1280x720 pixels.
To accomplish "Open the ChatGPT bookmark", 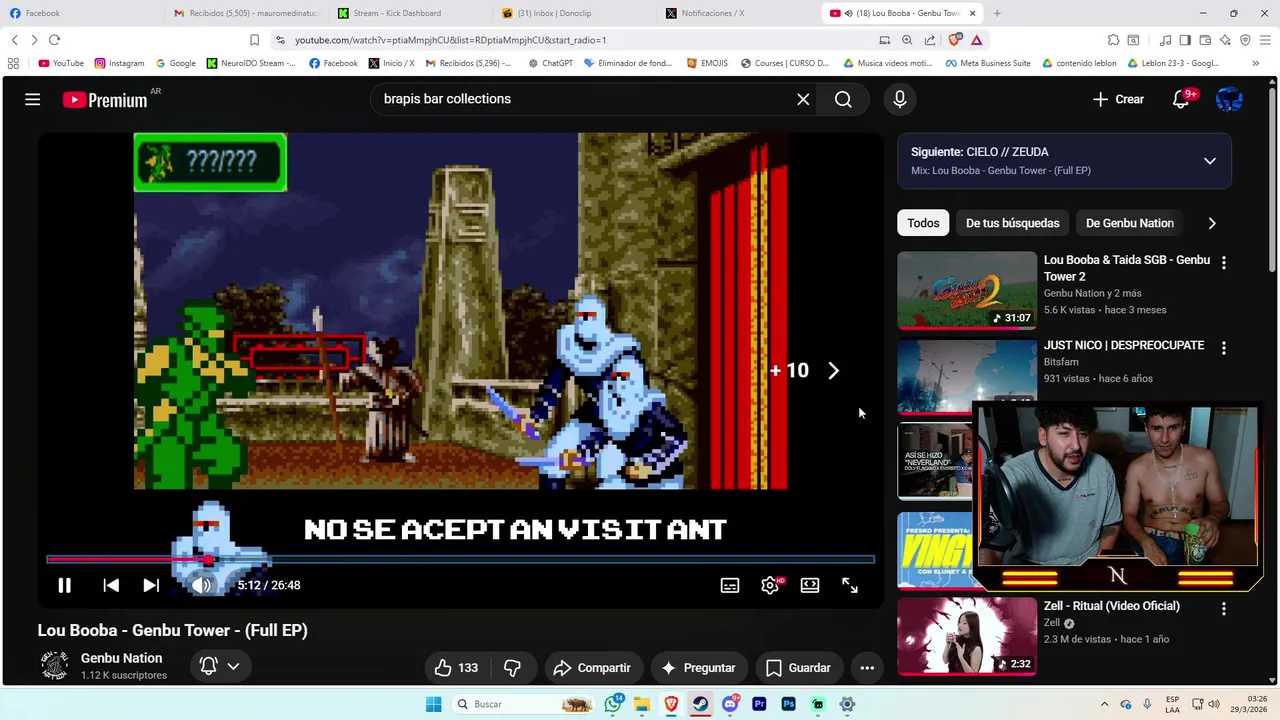I will pyautogui.click(x=549, y=63).
